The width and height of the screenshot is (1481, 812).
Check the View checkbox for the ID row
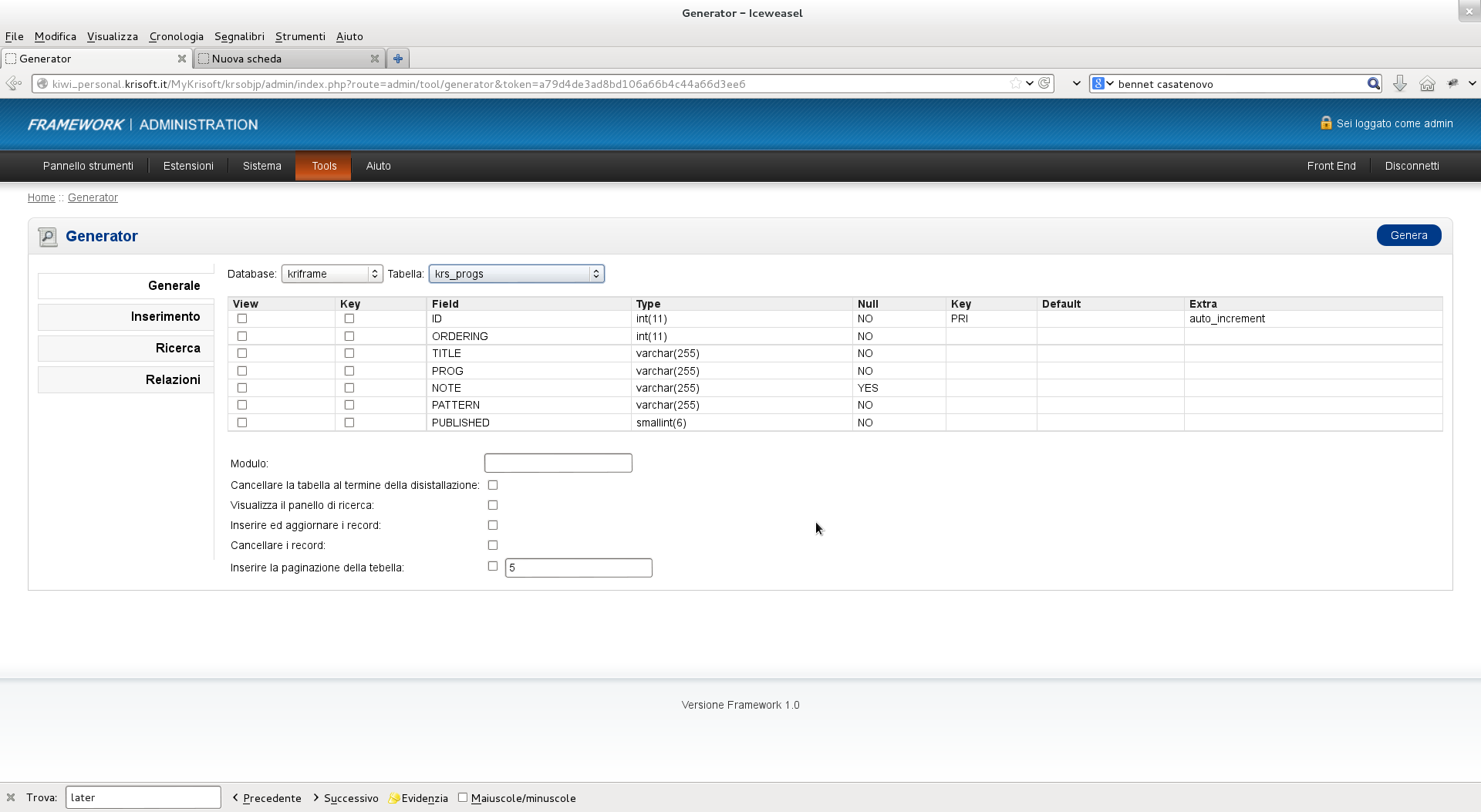click(242, 318)
